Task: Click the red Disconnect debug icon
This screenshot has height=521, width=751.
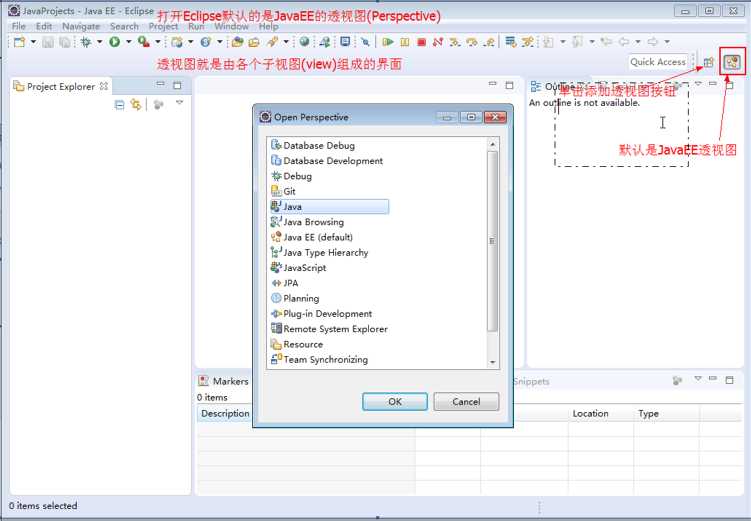Action: [x=438, y=42]
